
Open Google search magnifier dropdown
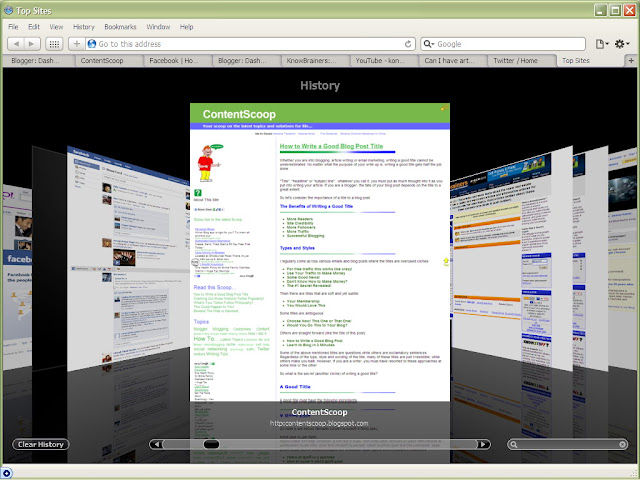(429, 44)
